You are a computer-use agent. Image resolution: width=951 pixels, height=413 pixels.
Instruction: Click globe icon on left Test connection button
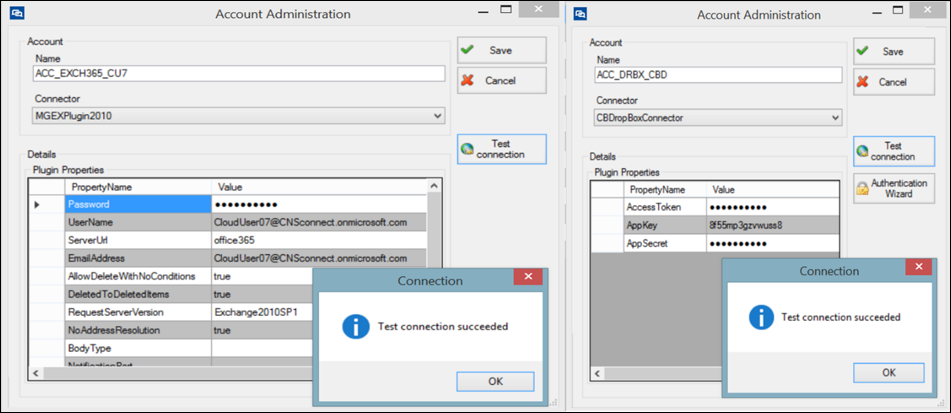tap(466, 149)
